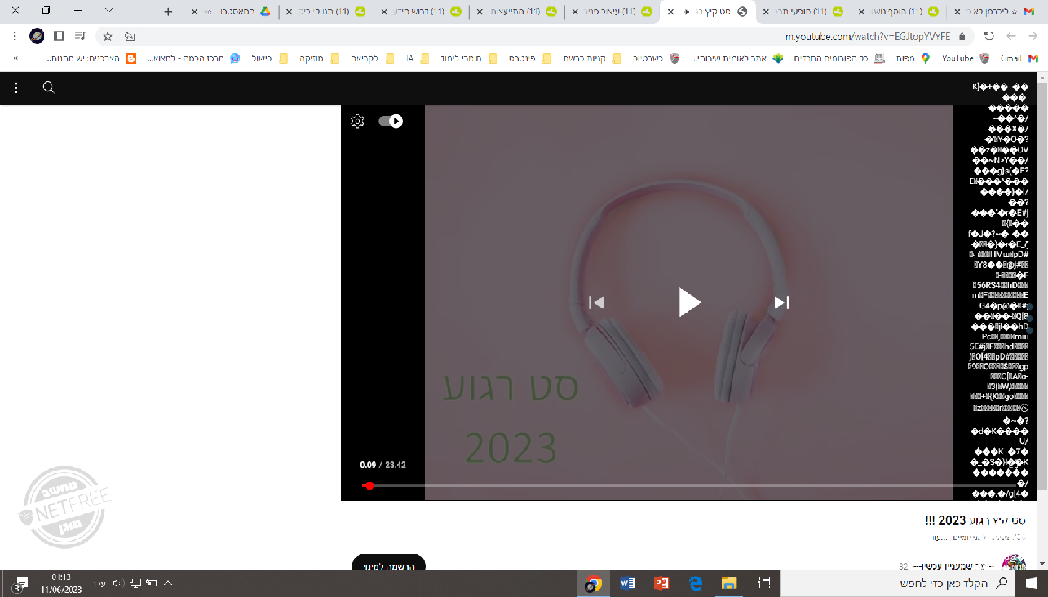Open the 'חומרי לימוד' bookmark folder
This screenshot has height=597, width=1048.
coord(469,58)
